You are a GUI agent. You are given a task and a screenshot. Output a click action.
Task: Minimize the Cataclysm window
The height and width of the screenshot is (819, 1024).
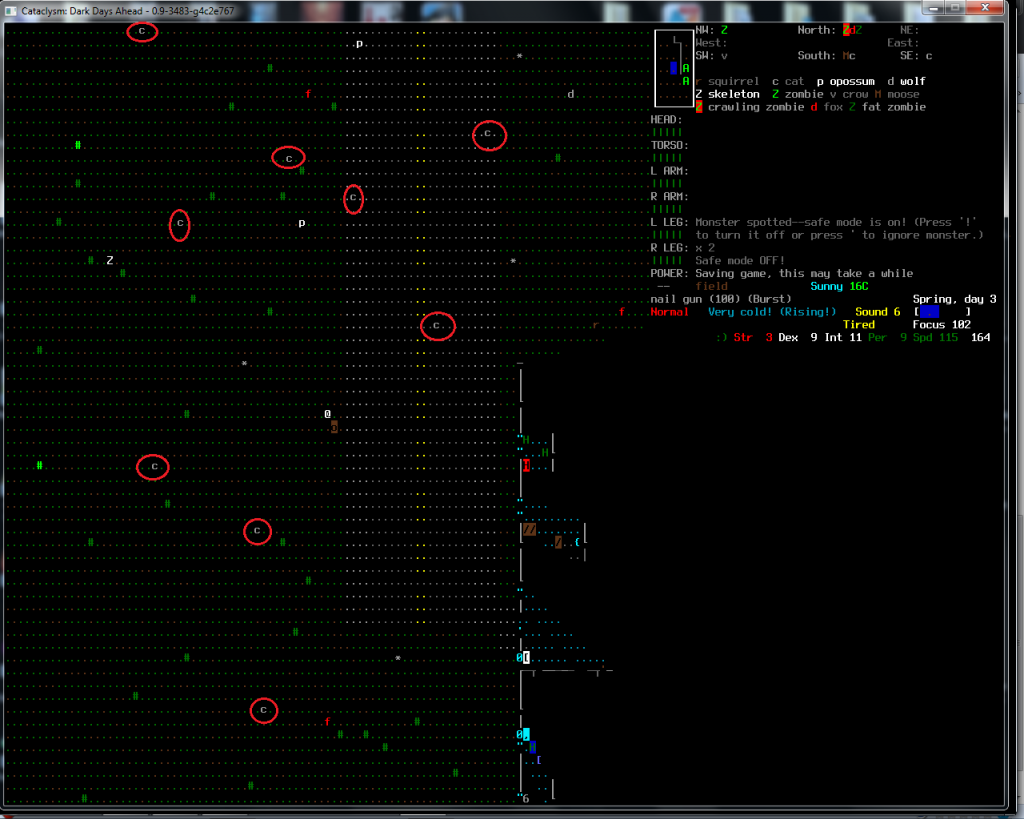point(934,8)
